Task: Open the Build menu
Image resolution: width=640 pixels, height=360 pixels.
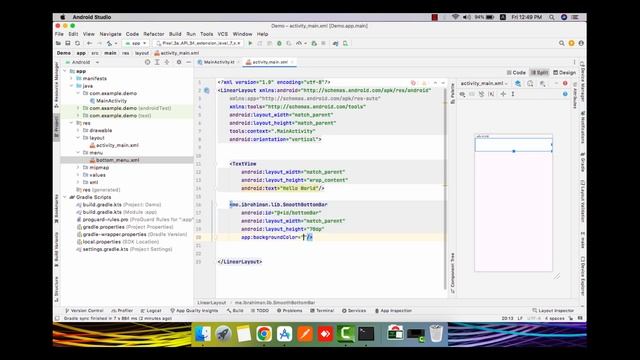Action: [x=175, y=34]
